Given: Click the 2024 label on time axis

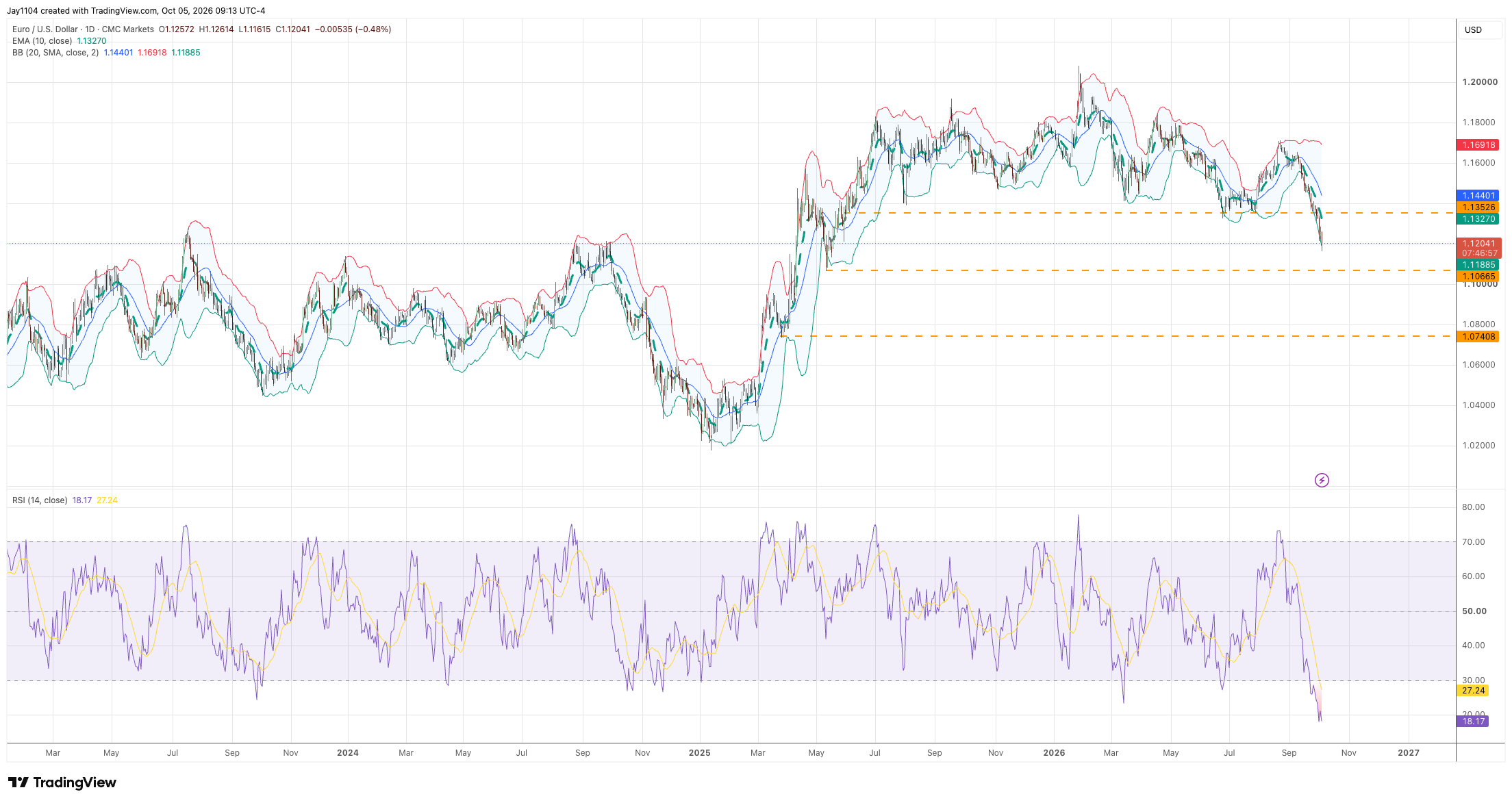Looking at the screenshot, I should (x=348, y=753).
